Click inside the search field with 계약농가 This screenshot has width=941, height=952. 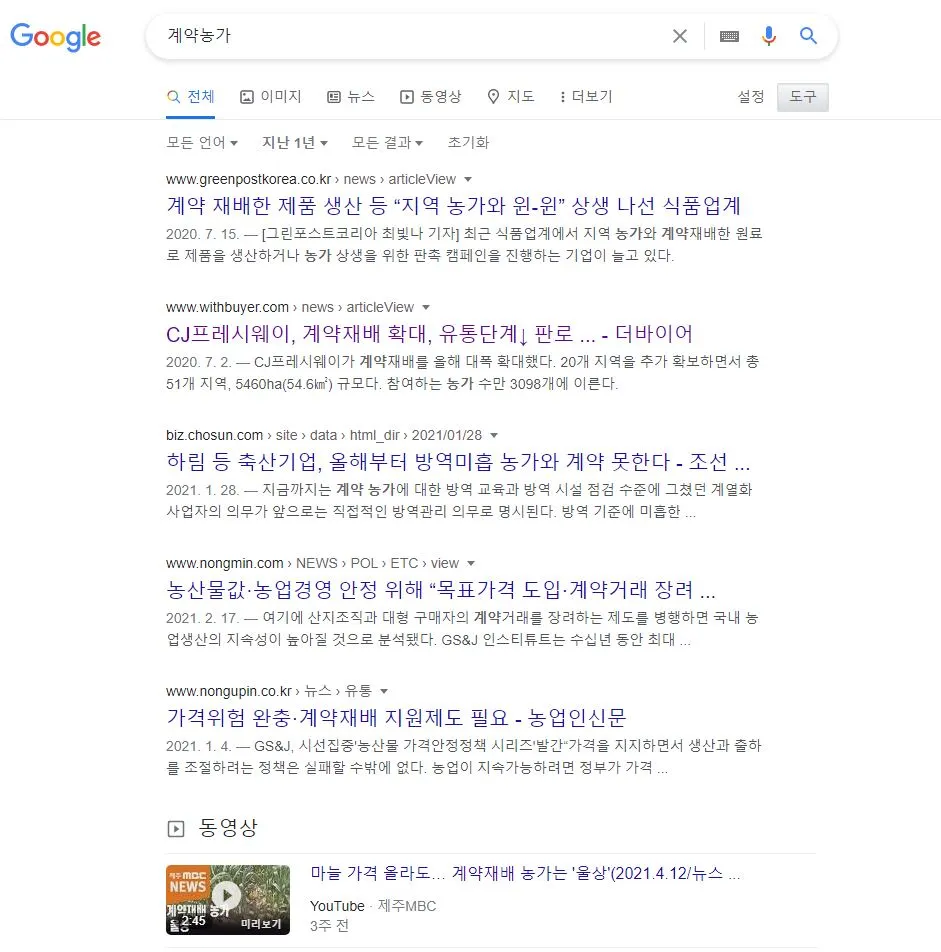413,36
